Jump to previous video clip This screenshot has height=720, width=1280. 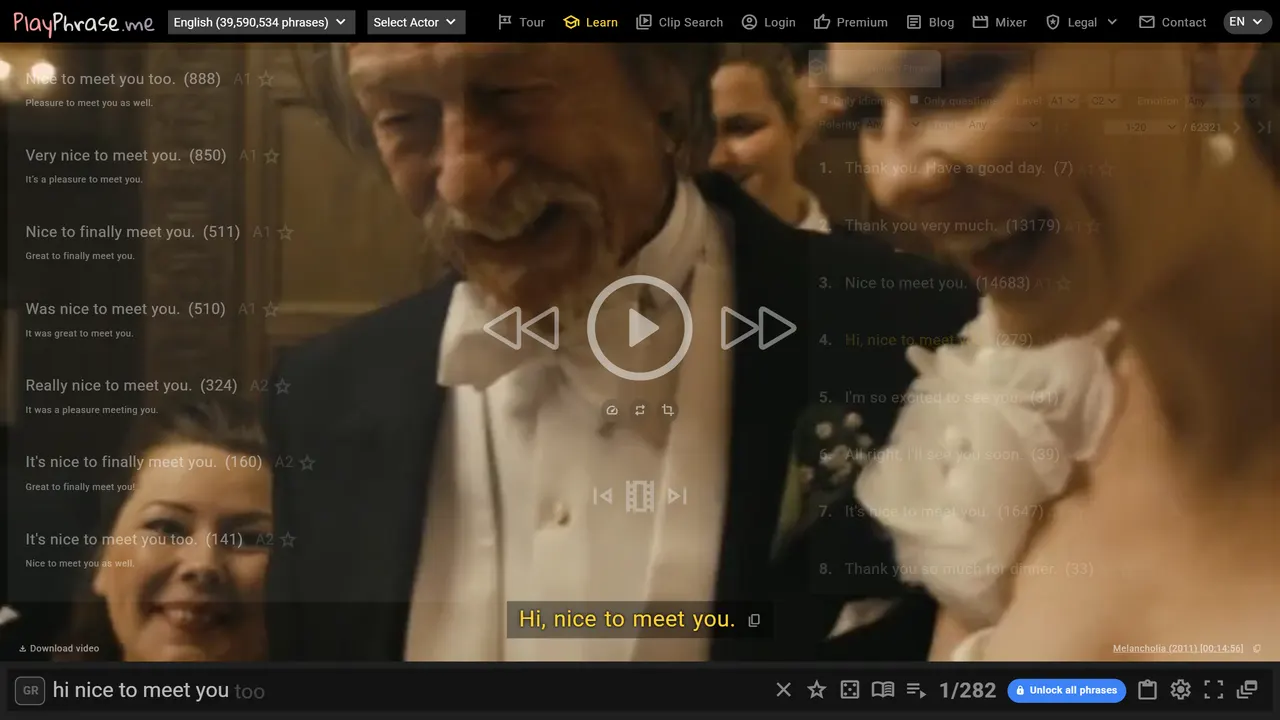[602, 496]
